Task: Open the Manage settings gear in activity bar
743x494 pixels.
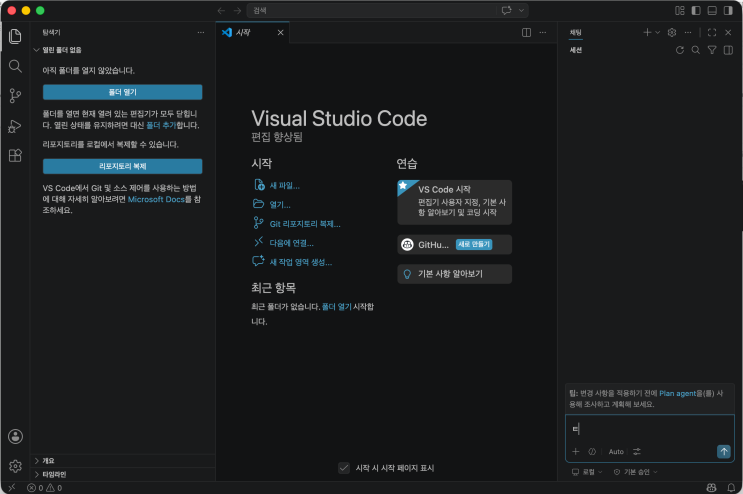Action: coord(15,466)
